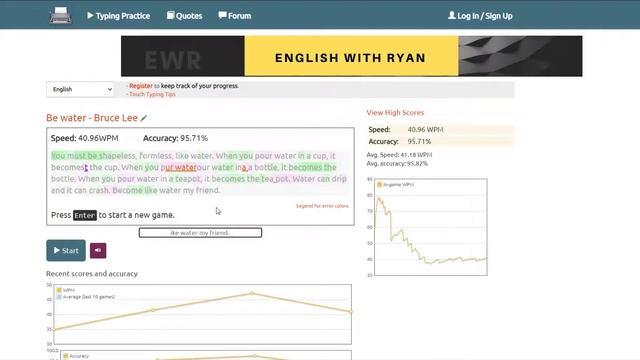Click the English With Ryan banner
The width and height of the screenshot is (640, 360).
351,56
